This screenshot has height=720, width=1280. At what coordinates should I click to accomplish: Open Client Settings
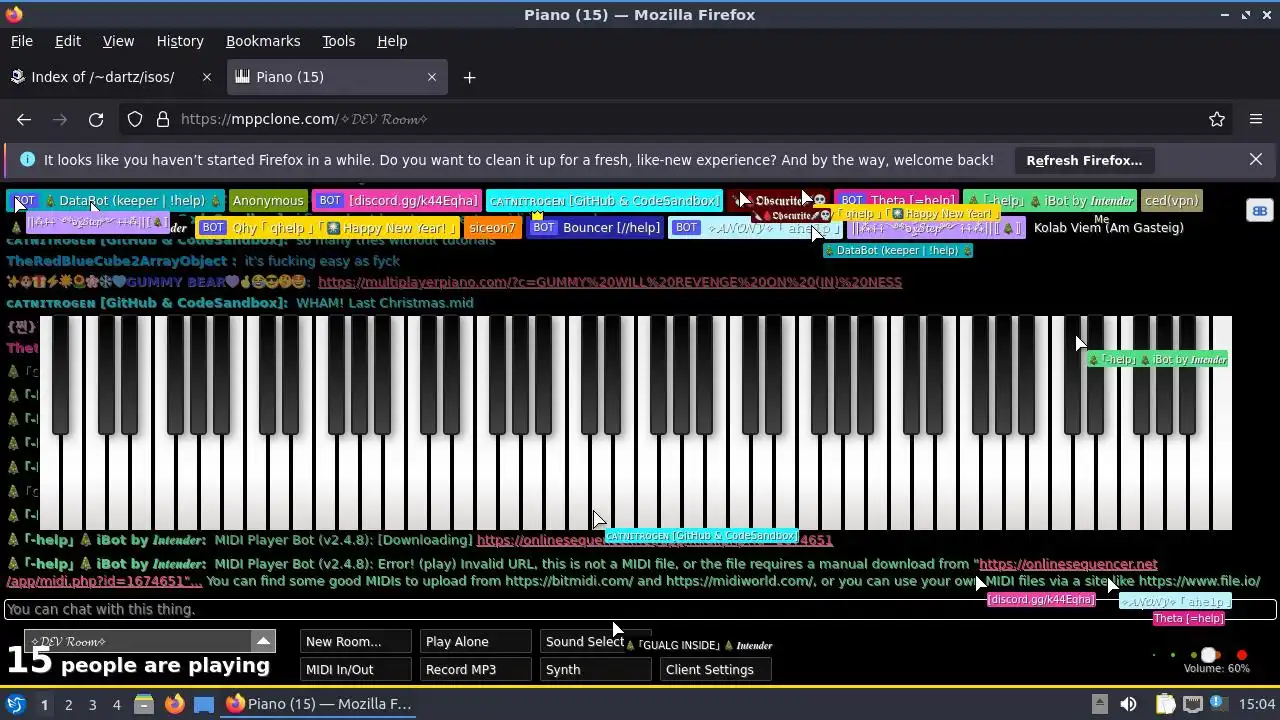pyautogui.click(x=715, y=670)
